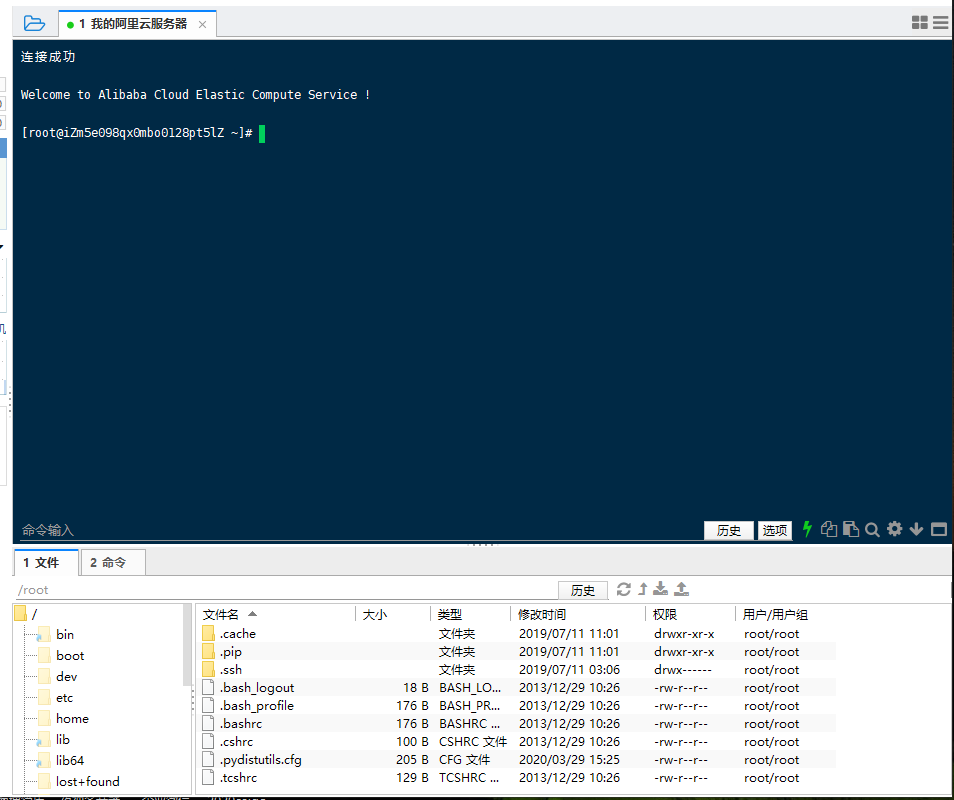Click the 205 B size cell
Screen dimensions: 954x800
pyautogui.click(x=412, y=760)
